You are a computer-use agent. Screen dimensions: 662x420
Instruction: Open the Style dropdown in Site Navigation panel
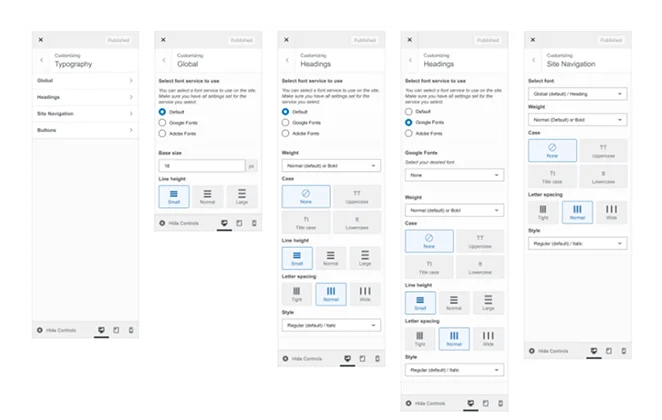pos(577,243)
